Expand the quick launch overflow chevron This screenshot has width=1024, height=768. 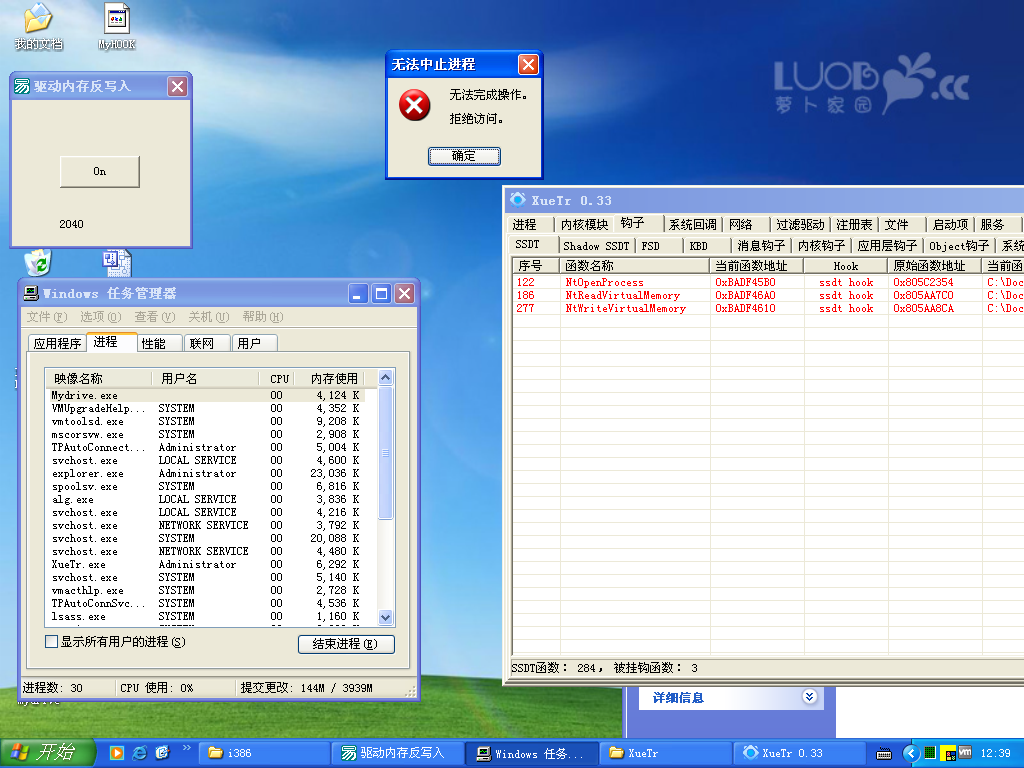pyautogui.click(x=187, y=748)
